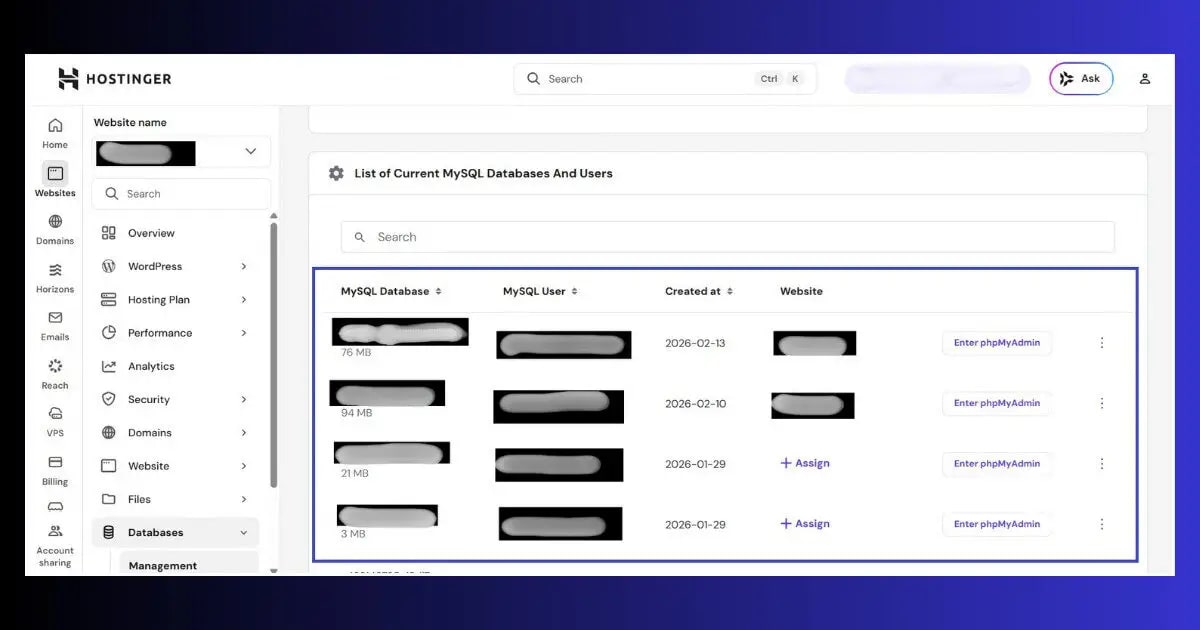Expand the Hosting Plan menu
The height and width of the screenshot is (630, 1200).
(175, 299)
